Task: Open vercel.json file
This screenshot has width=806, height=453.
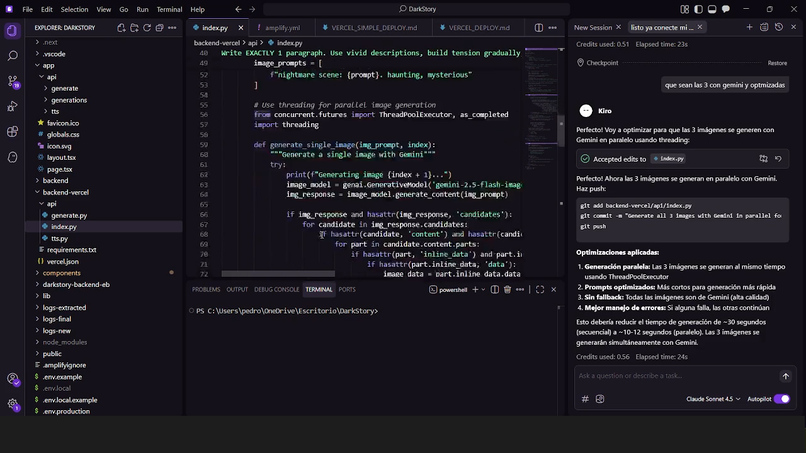Action: tap(62, 262)
